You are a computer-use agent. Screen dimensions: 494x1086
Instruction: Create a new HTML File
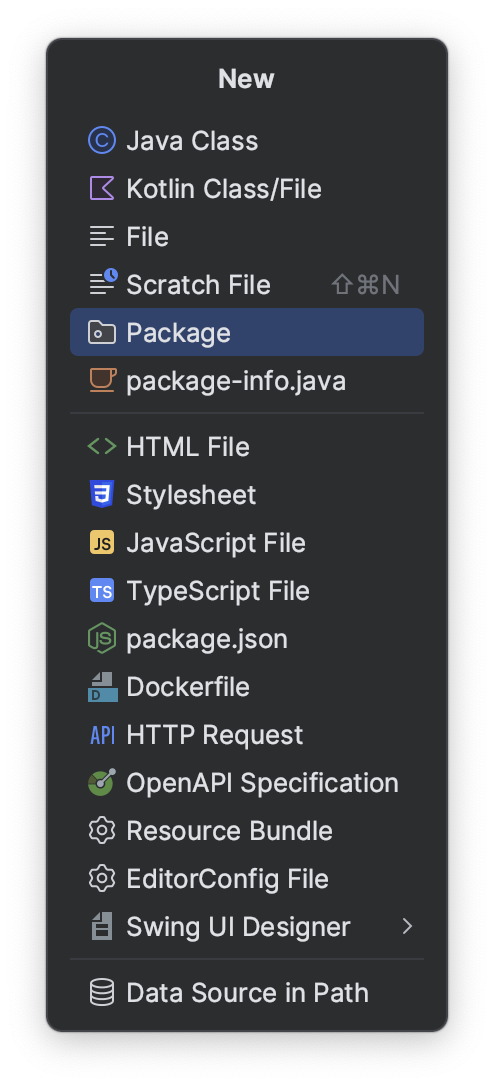tap(247, 447)
